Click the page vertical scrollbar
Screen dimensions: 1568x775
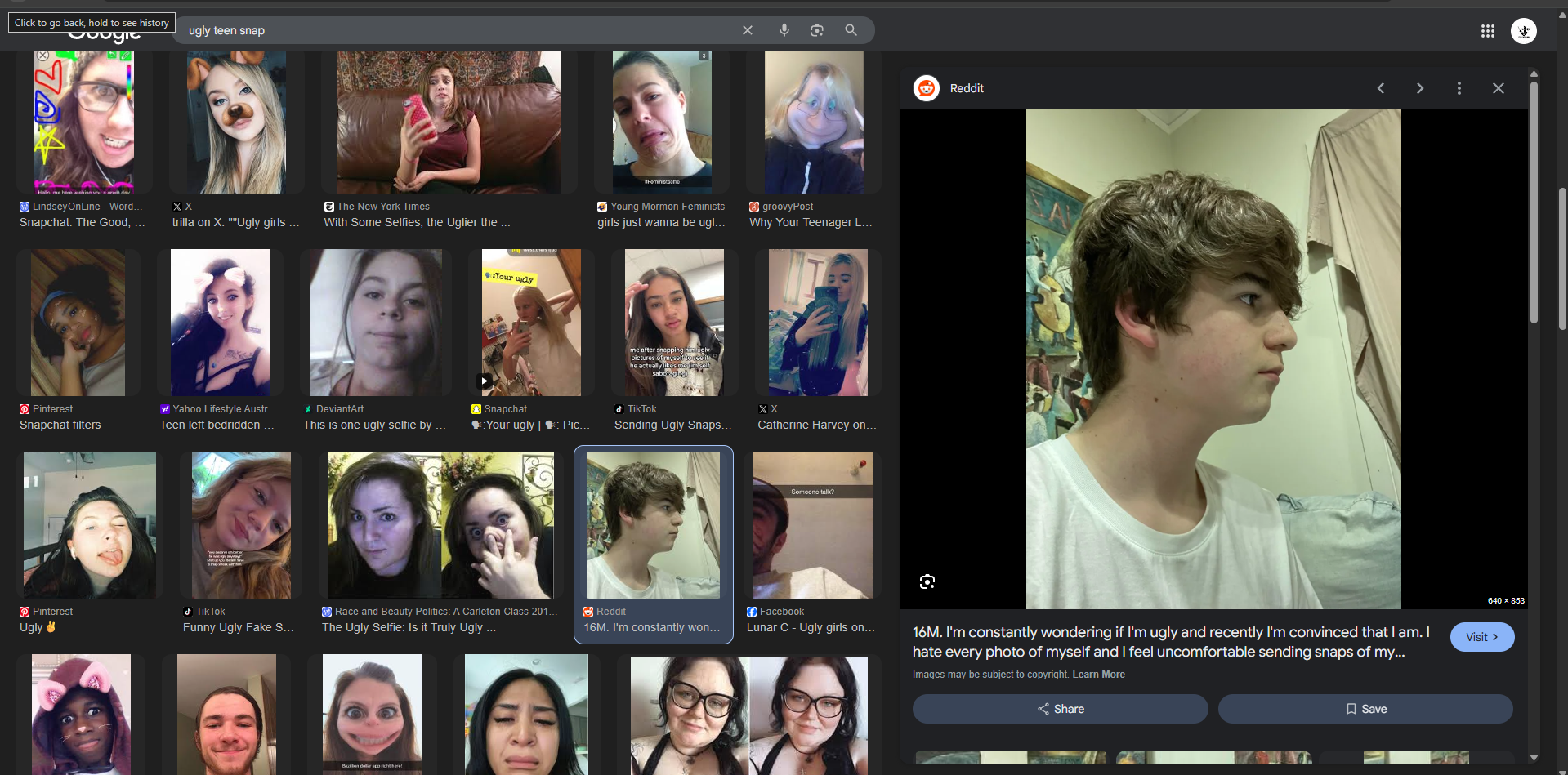[x=1562, y=257]
